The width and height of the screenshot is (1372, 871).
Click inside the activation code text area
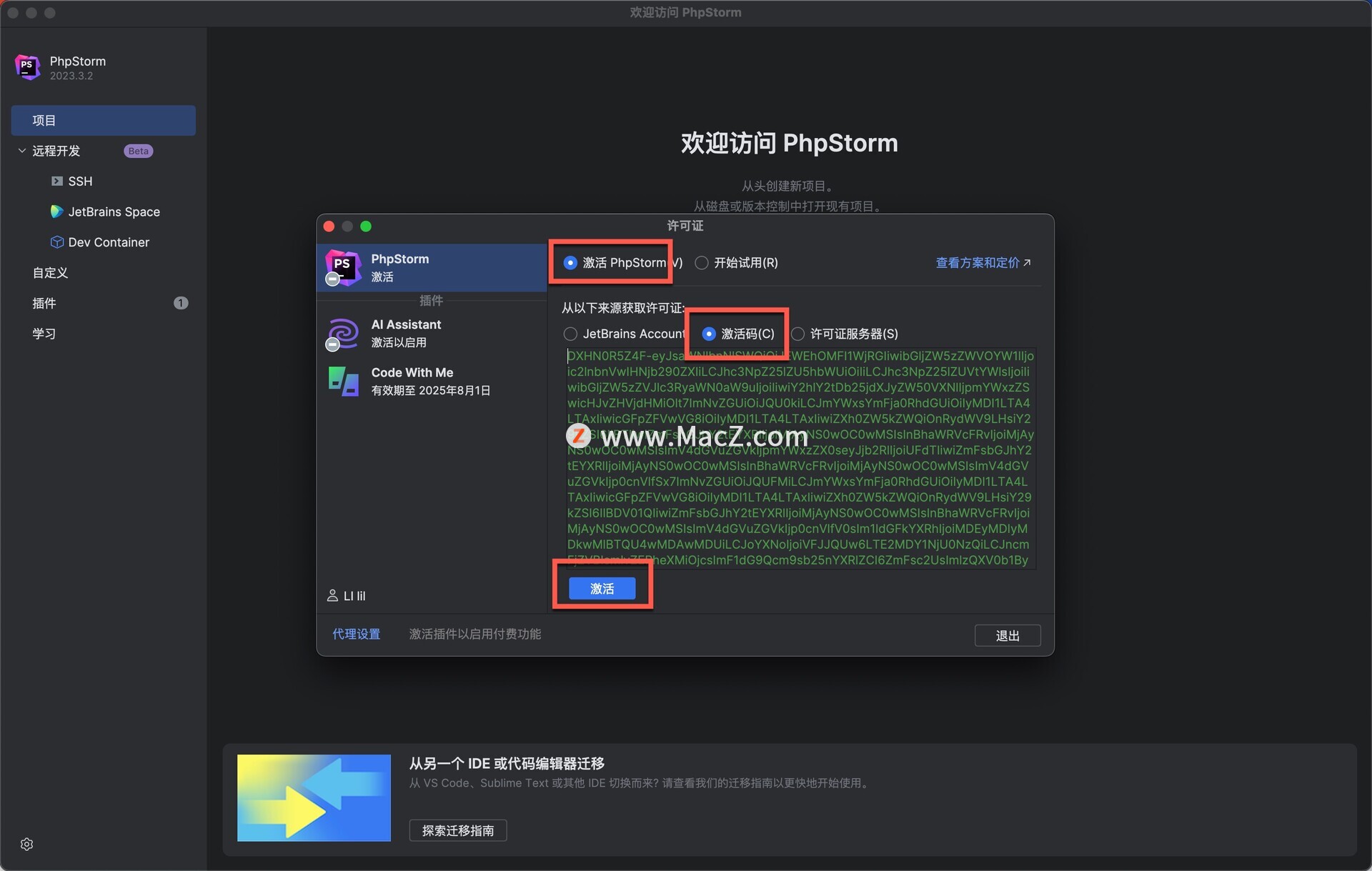(800, 458)
